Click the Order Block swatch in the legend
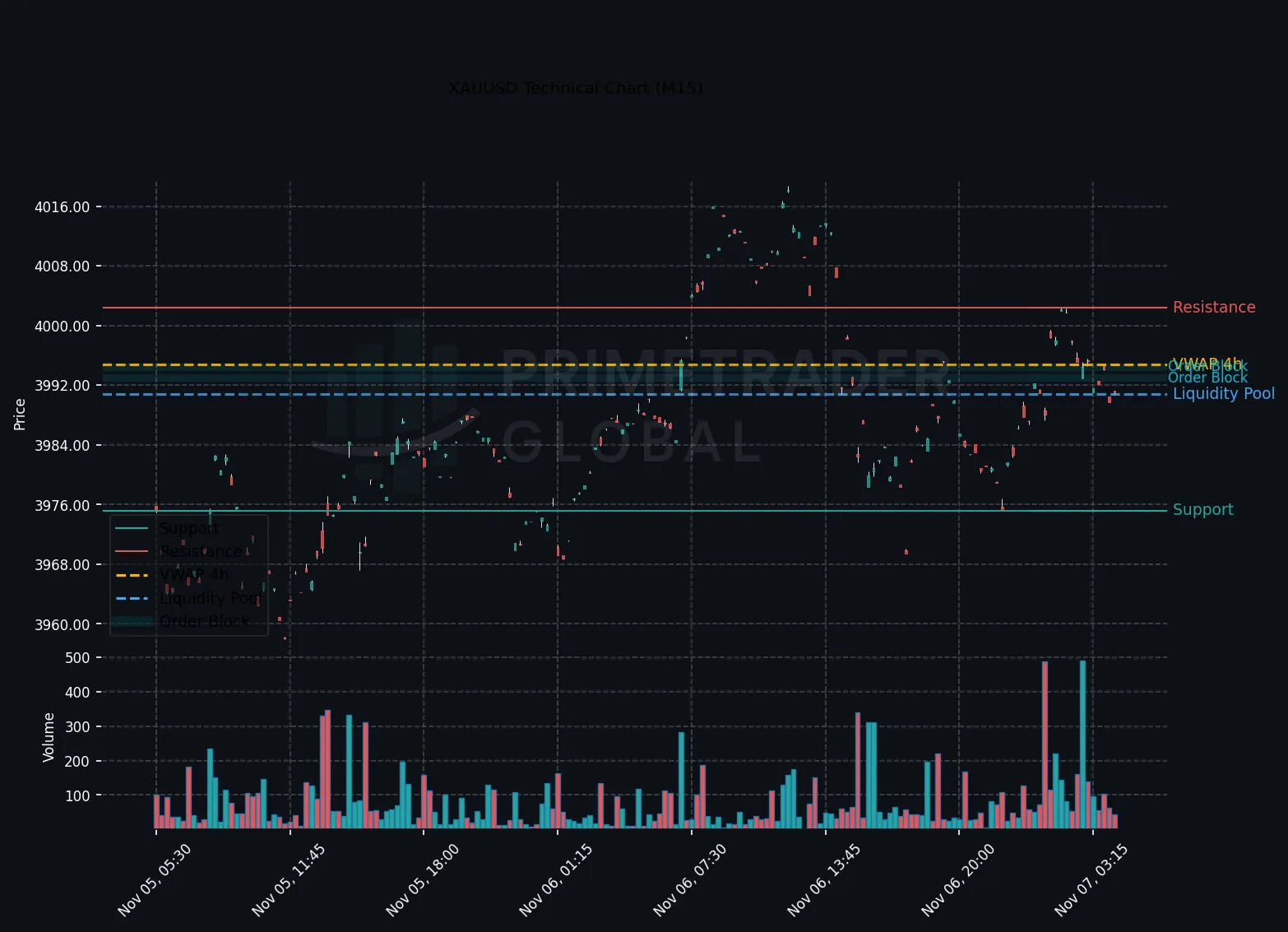The width and height of the screenshot is (1288, 932). [x=132, y=622]
